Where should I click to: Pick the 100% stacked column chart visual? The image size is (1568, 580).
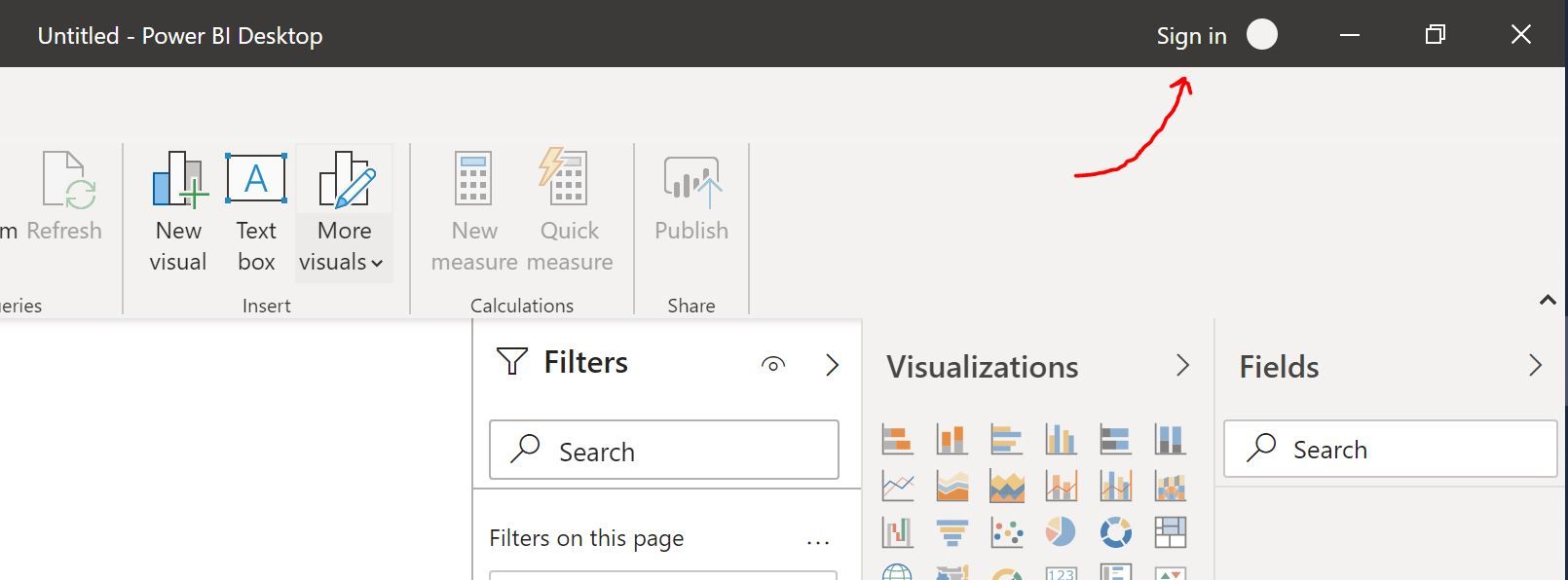tap(1171, 440)
